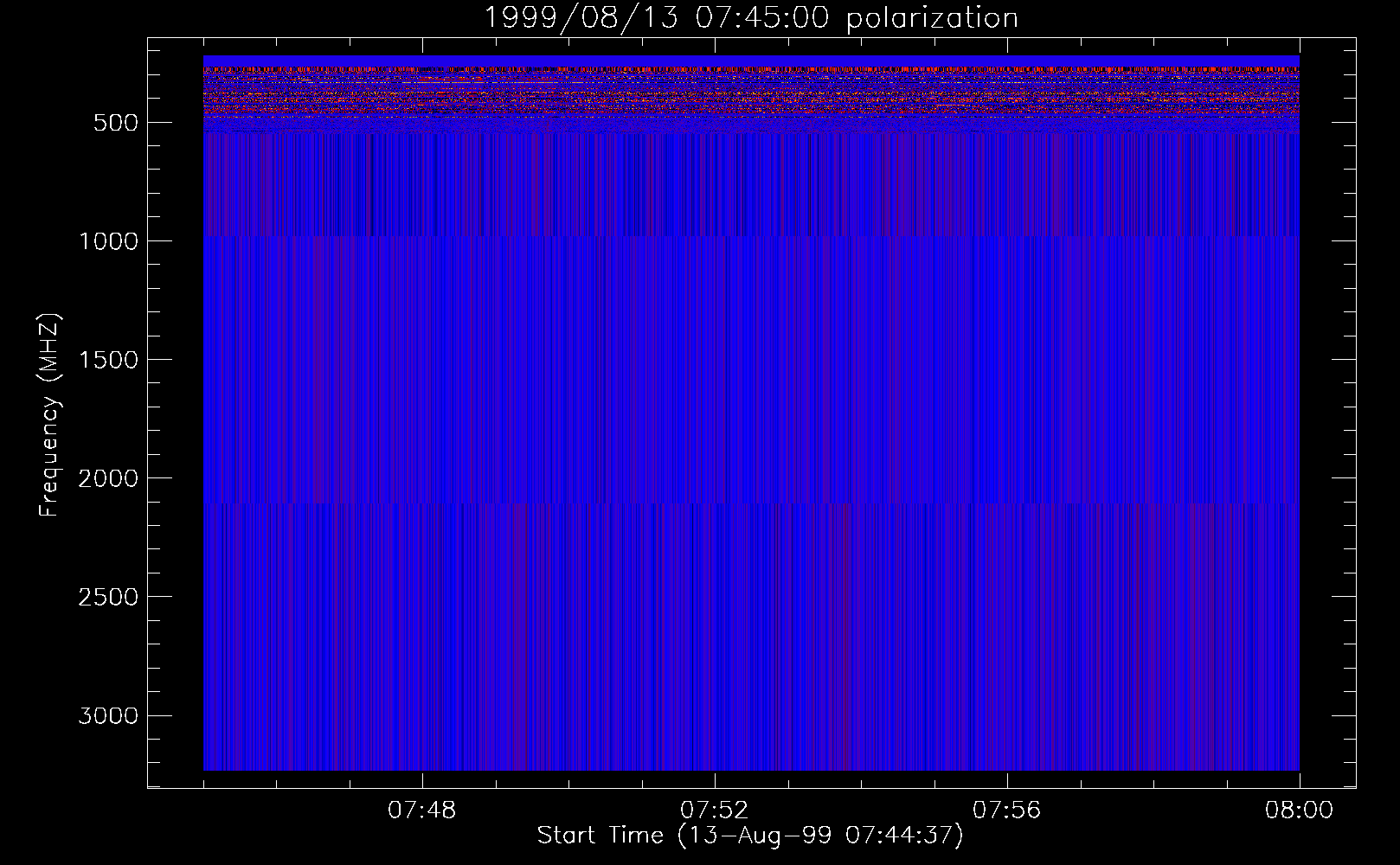Select the 07:52 time tick label

click(715, 811)
